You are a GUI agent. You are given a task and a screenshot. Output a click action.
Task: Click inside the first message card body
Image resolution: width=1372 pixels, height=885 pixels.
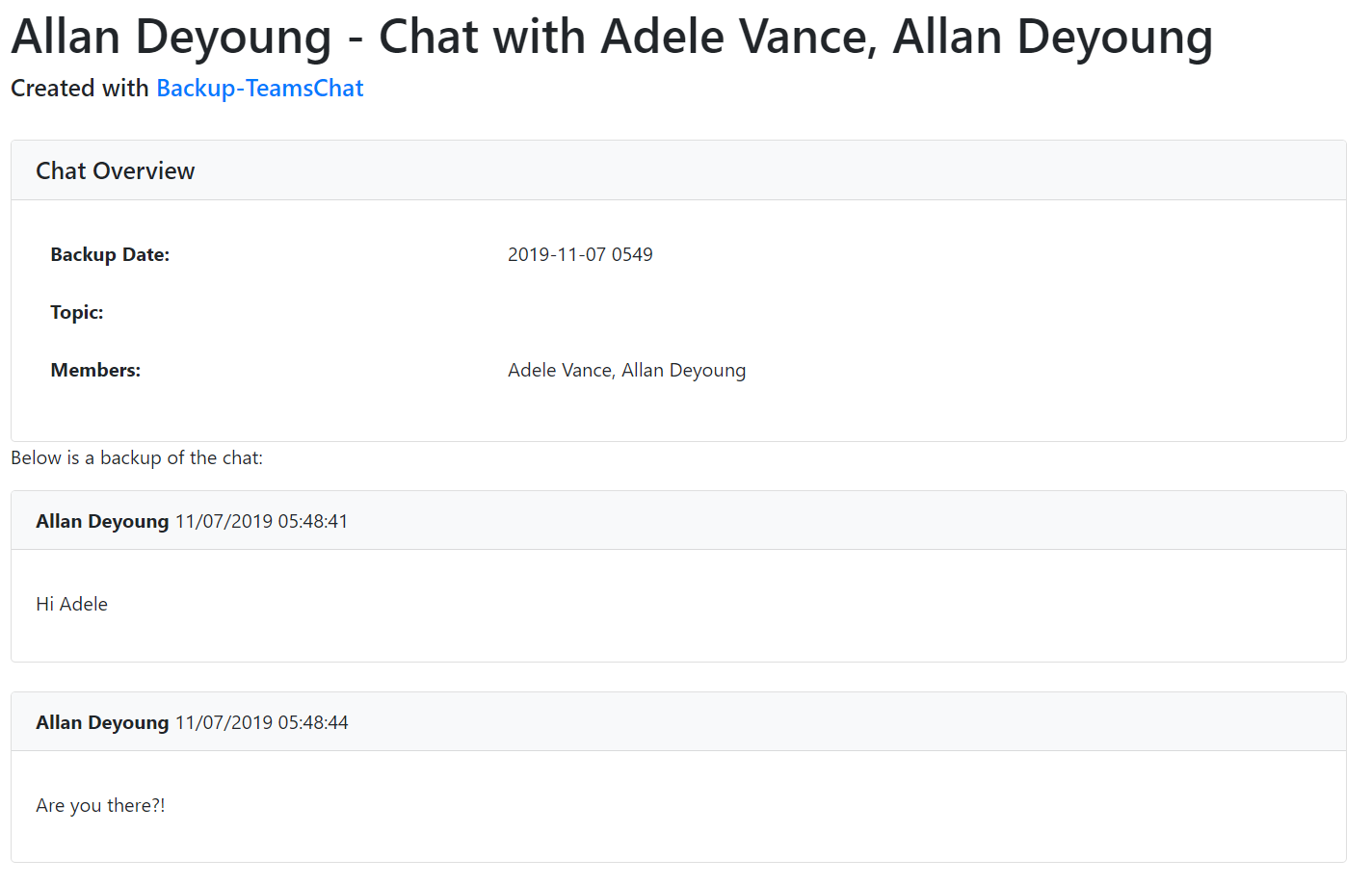click(678, 606)
